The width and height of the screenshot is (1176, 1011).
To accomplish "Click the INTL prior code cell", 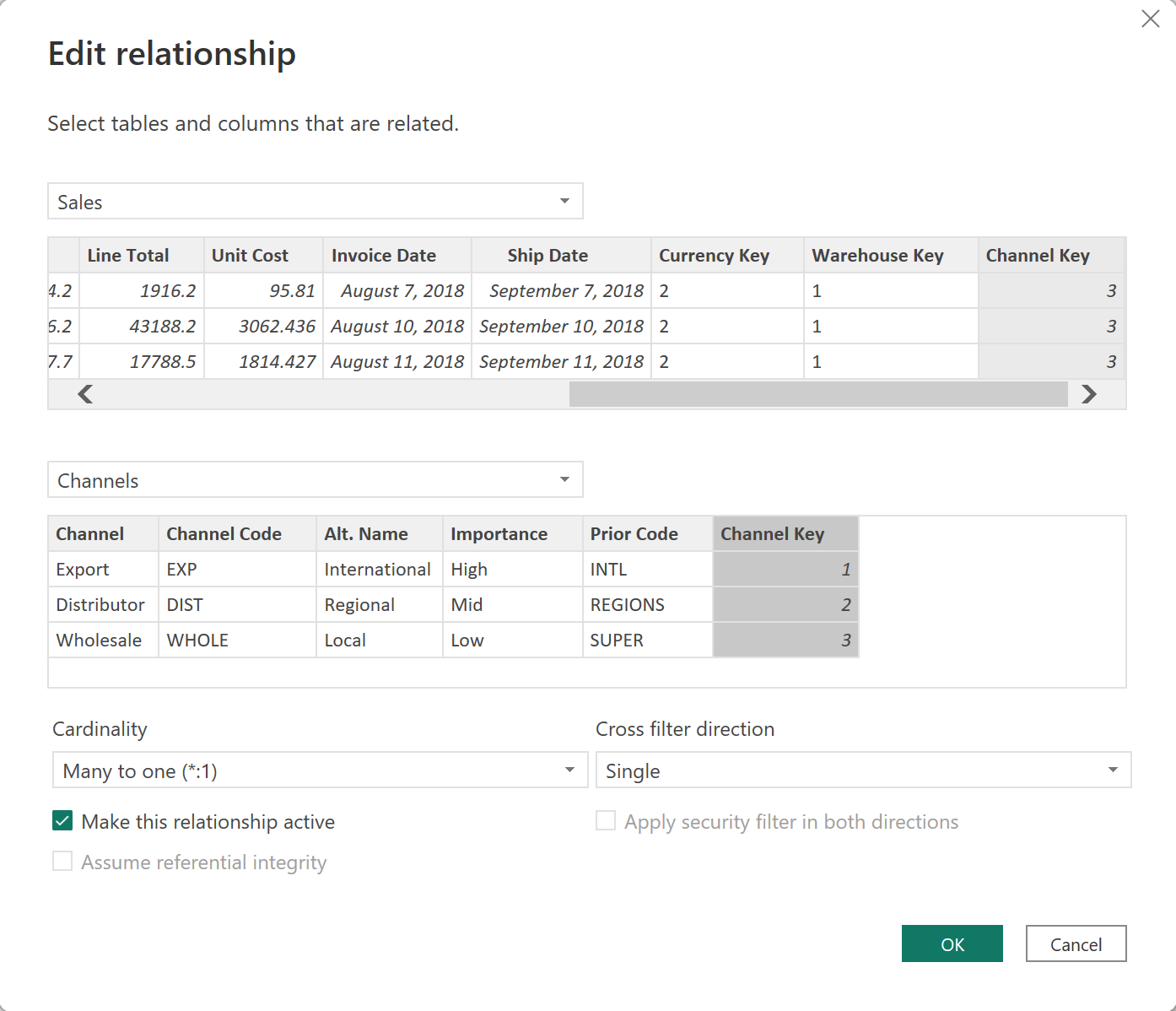I will pyautogui.click(x=647, y=570).
